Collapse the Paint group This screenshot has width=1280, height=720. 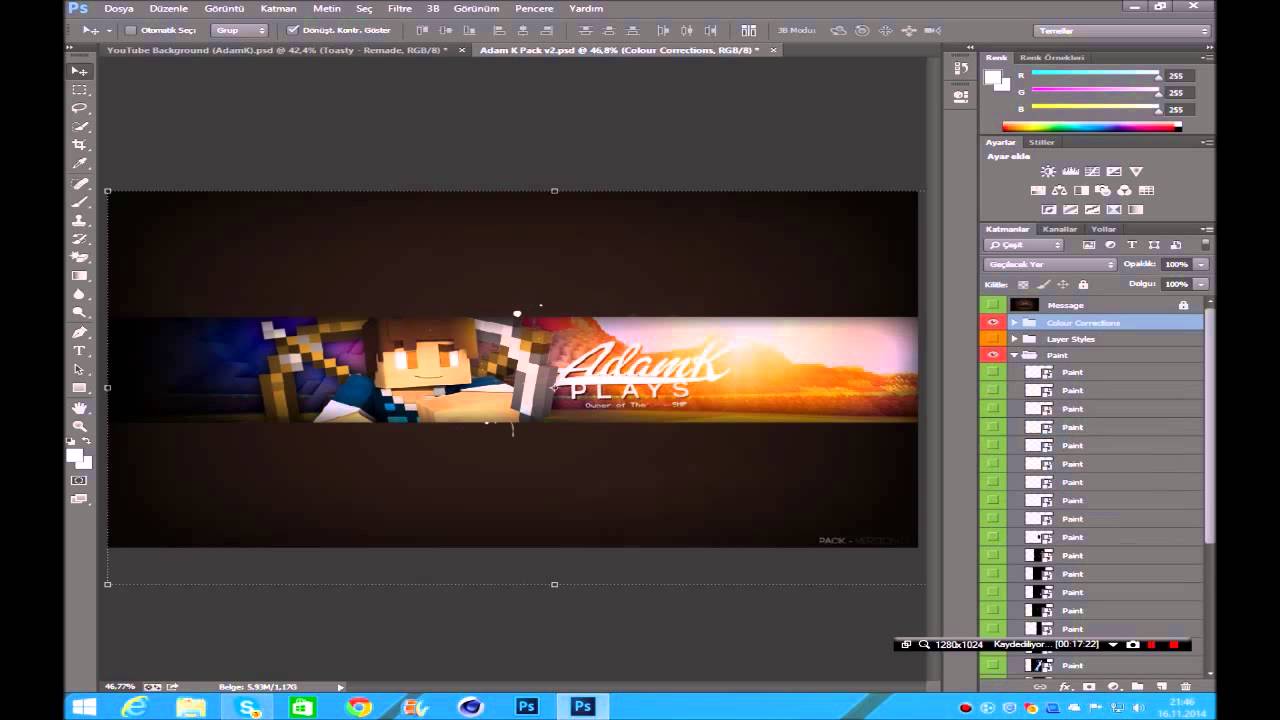coord(1014,355)
